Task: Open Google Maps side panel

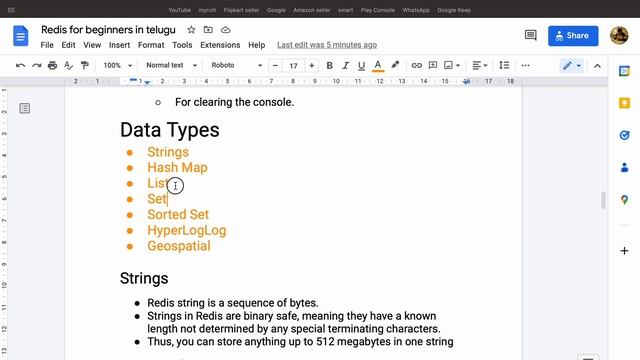Action: 624,200
